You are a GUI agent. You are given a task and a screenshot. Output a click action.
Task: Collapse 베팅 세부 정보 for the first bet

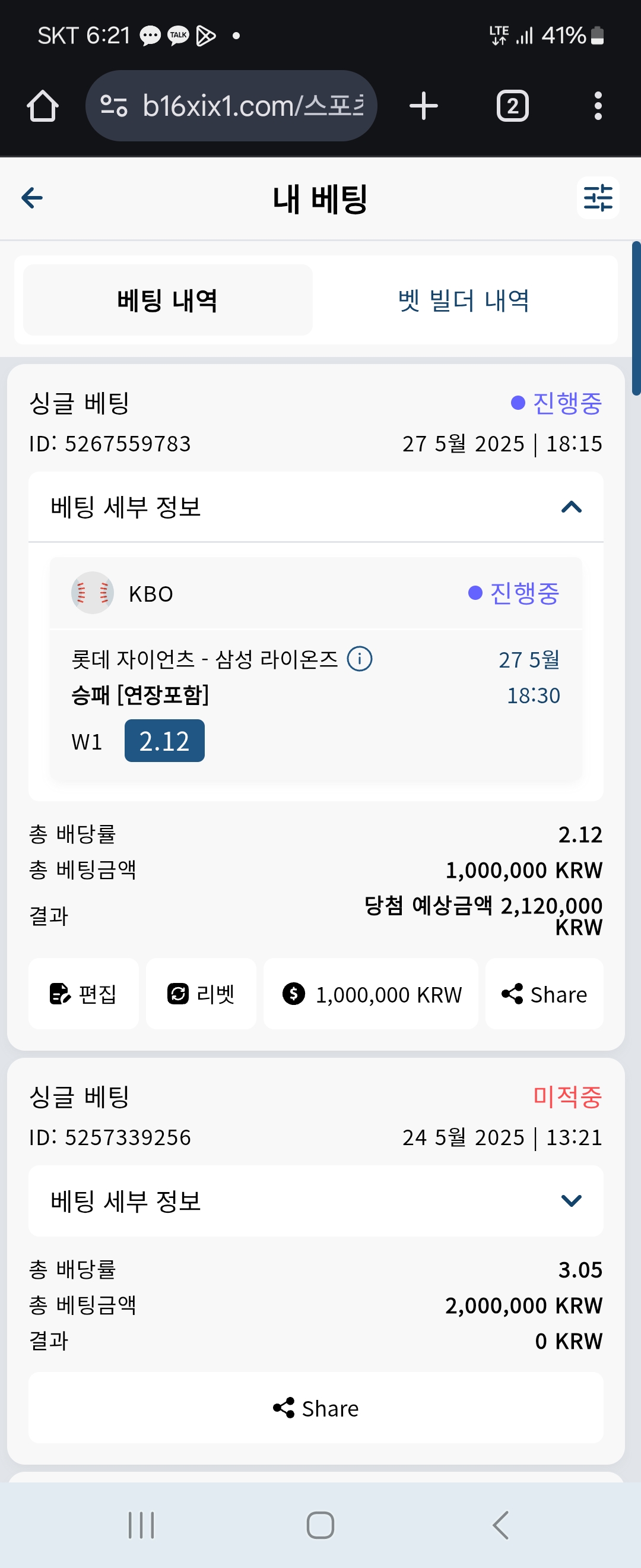click(x=571, y=507)
